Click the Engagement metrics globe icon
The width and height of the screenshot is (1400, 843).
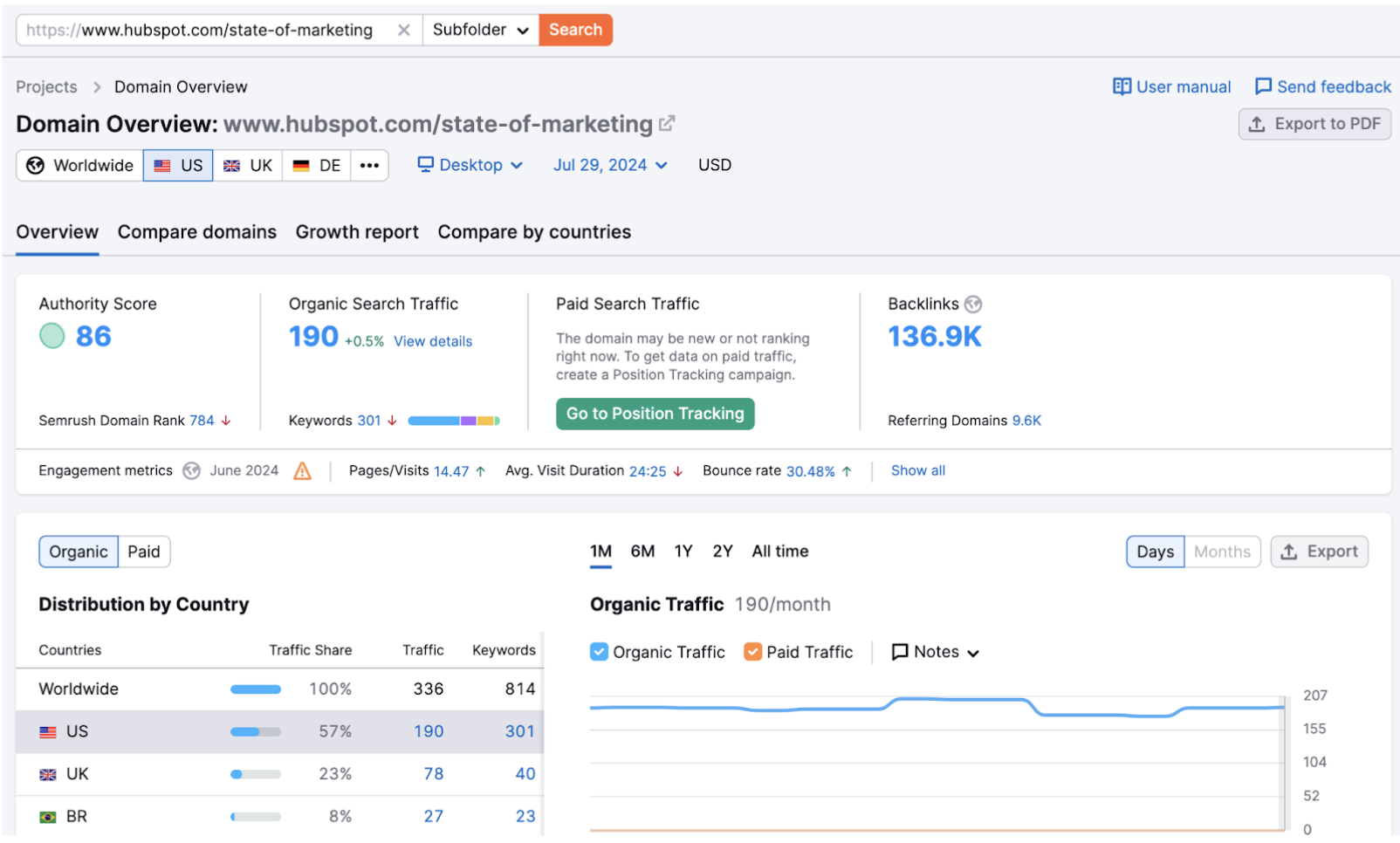coord(191,471)
